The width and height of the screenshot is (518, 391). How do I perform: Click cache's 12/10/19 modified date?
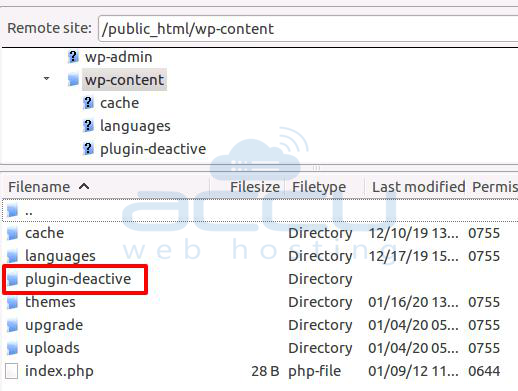point(413,233)
